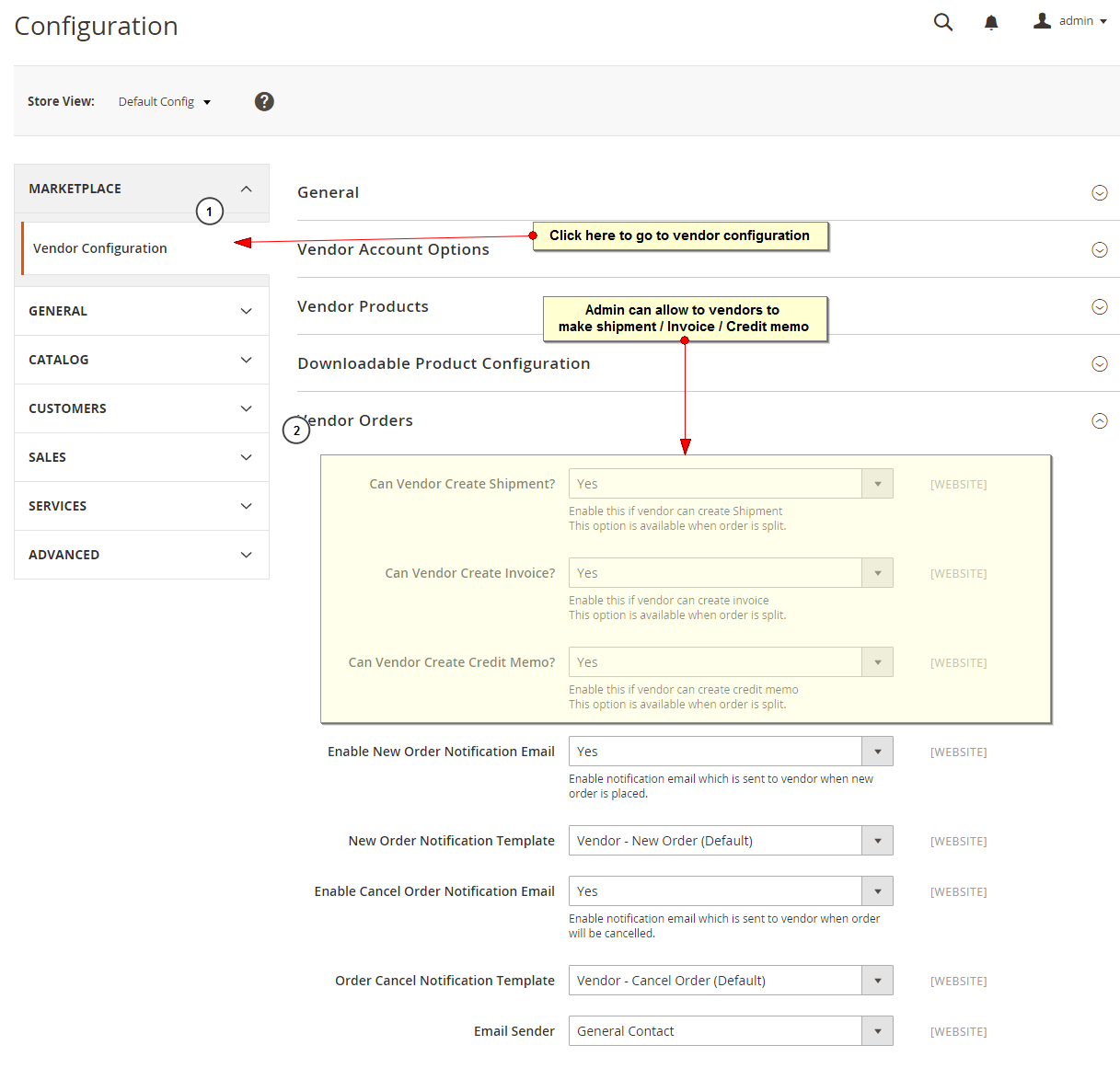The image size is (1120, 1068).
Task: Open the notifications bell
Action: [991, 23]
